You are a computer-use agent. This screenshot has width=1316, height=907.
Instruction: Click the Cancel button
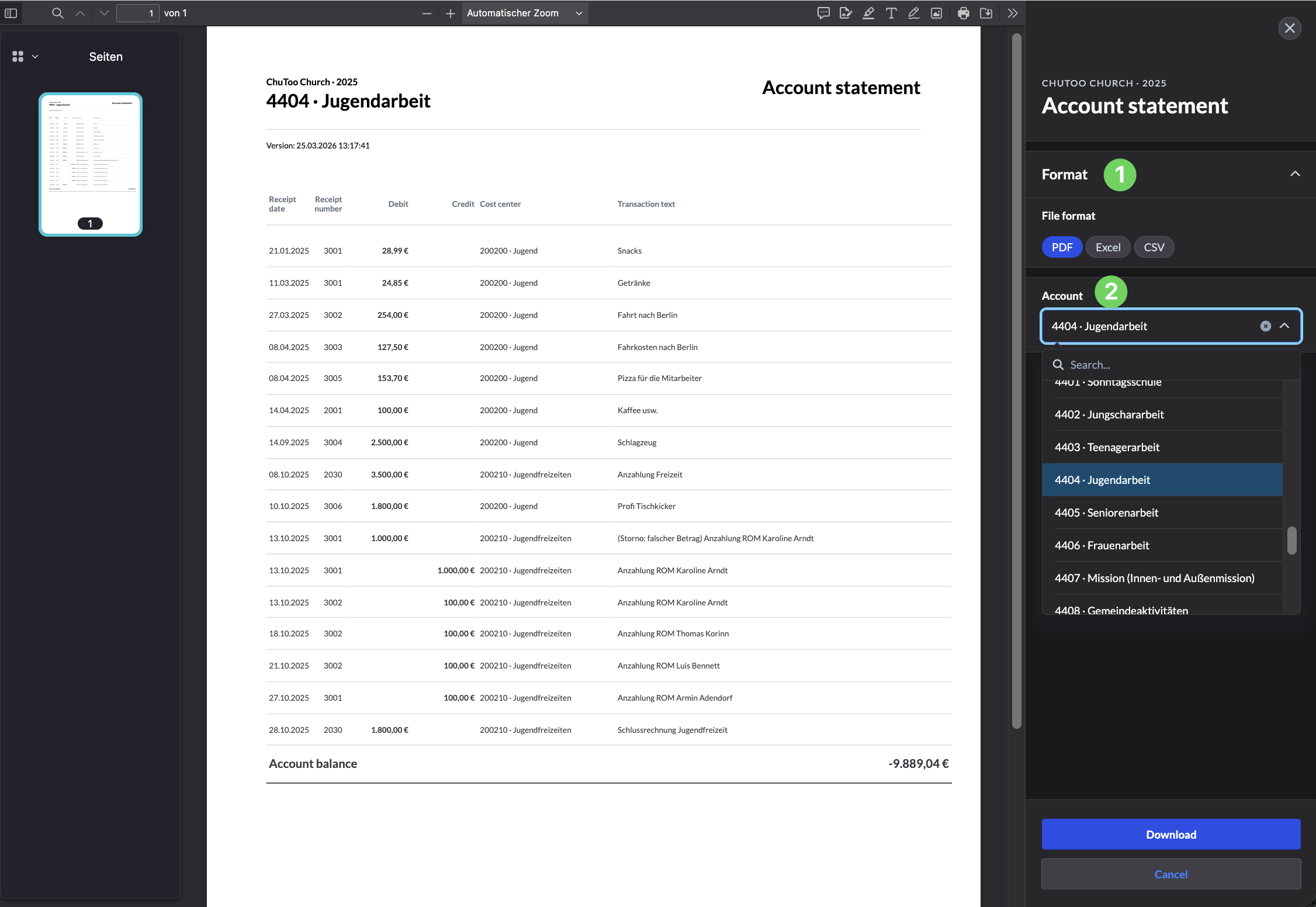coord(1170,874)
